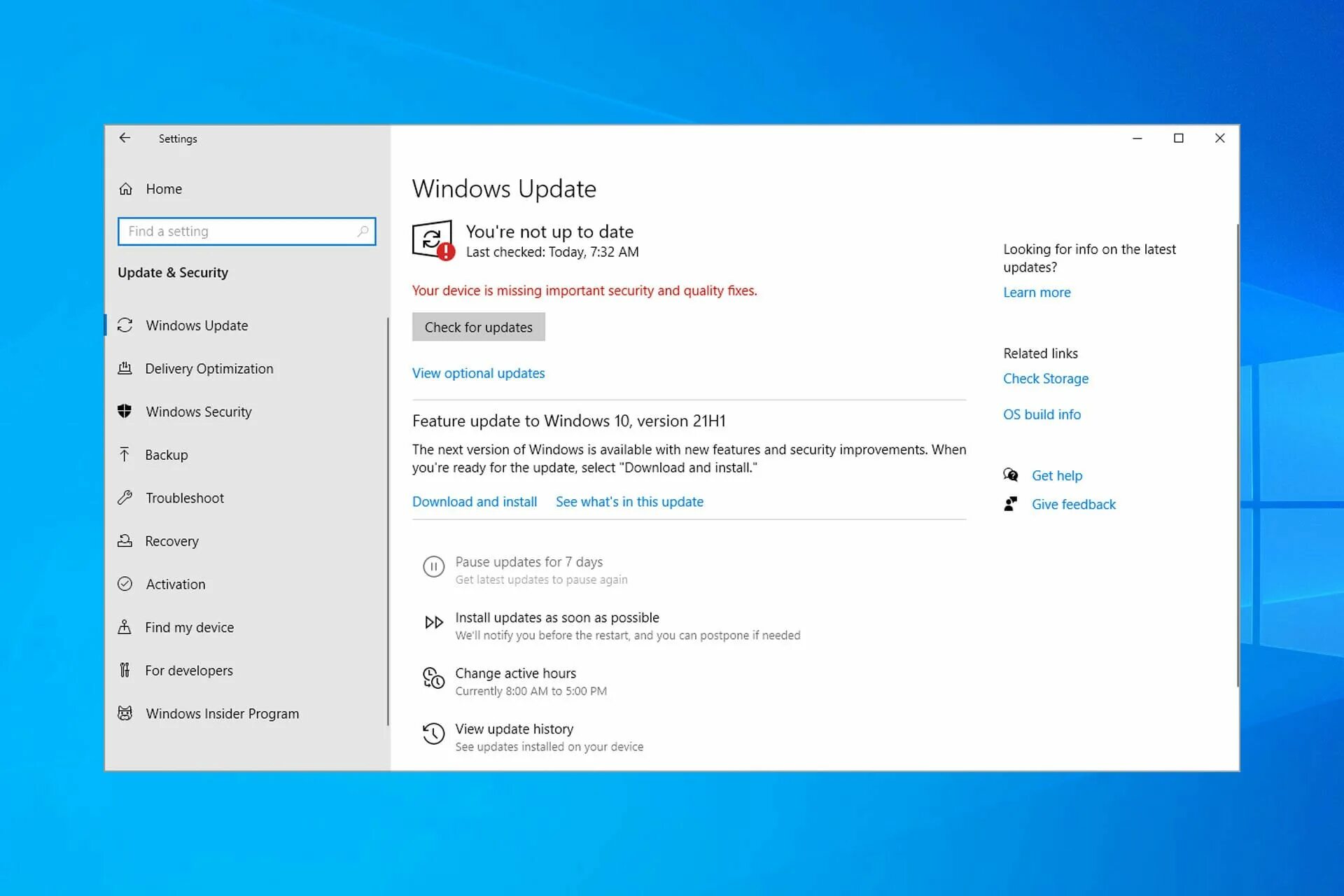Open For developers settings
Screen dimensions: 1344x896
[x=188, y=671]
